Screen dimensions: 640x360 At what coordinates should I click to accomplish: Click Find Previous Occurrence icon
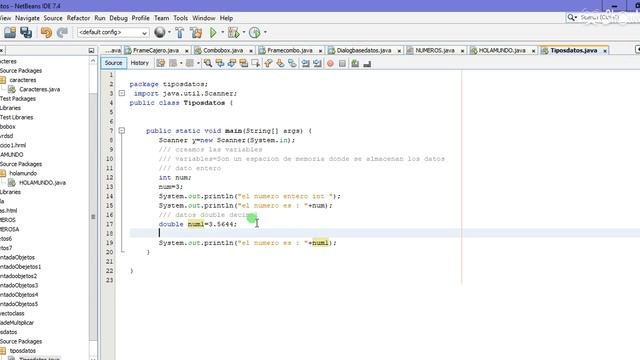click(x=220, y=63)
